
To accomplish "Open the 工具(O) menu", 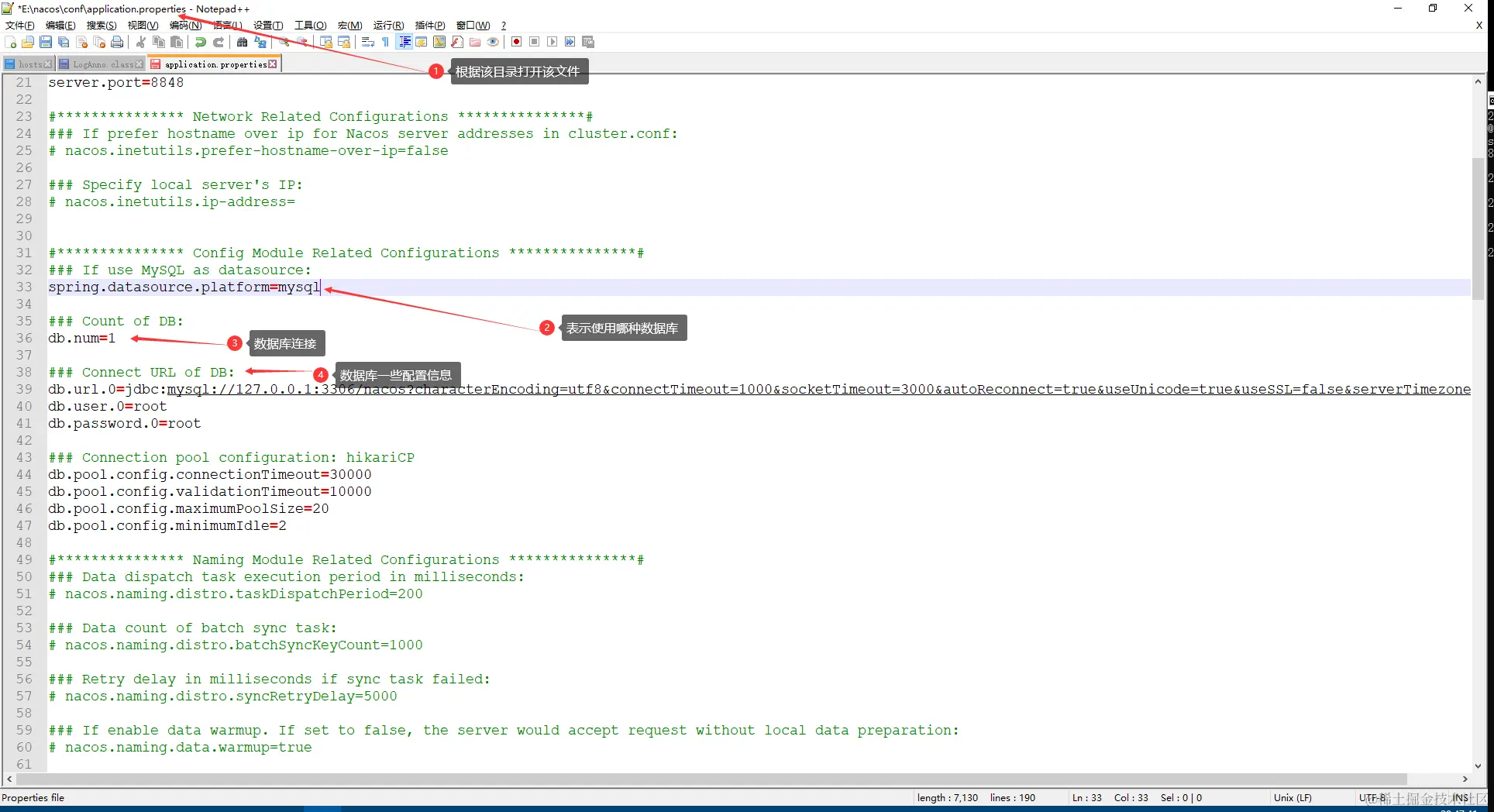I will click(x=310, y=26).
